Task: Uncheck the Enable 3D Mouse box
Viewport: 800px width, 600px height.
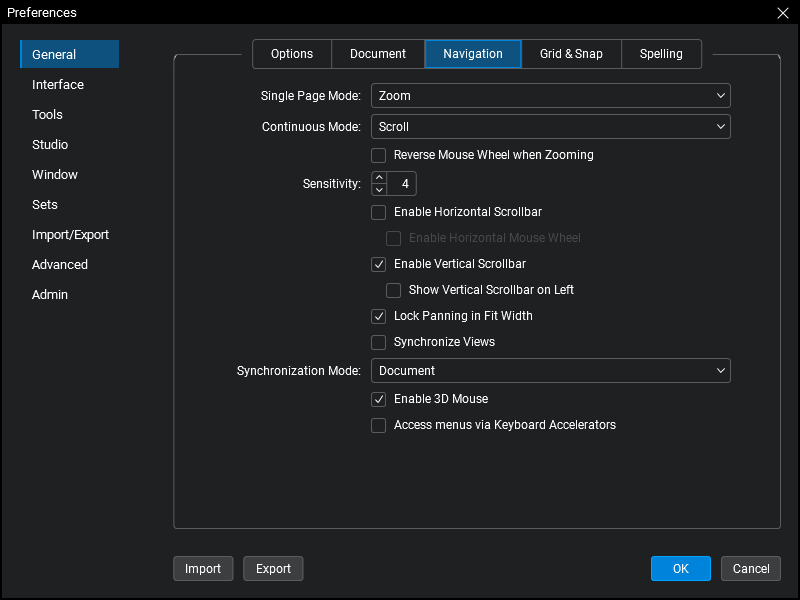Action: [379, 399]
